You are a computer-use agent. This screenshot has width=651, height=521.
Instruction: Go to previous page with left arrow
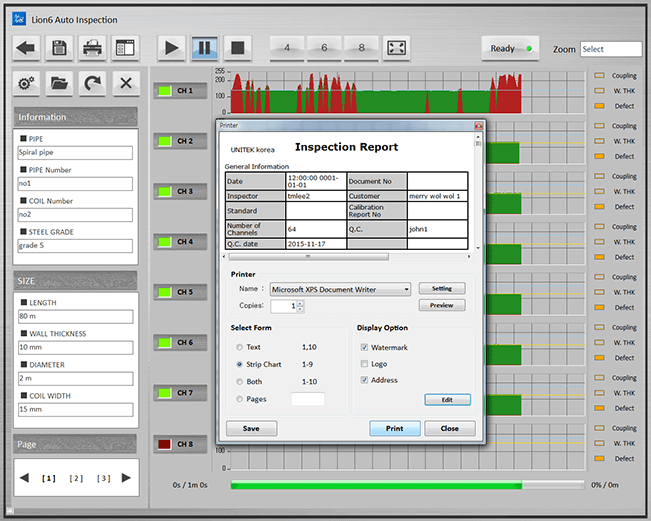coord(24,478)
